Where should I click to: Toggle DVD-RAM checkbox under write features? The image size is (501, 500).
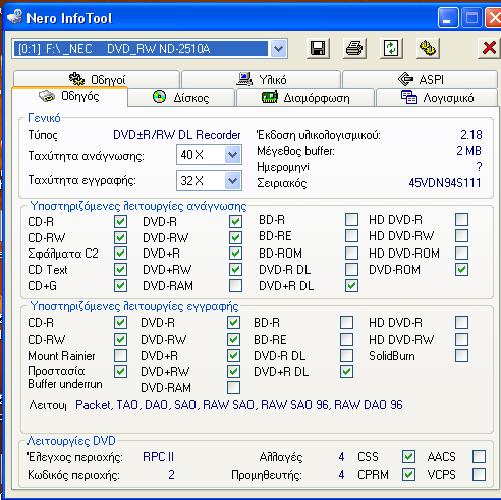click(233, 387)
